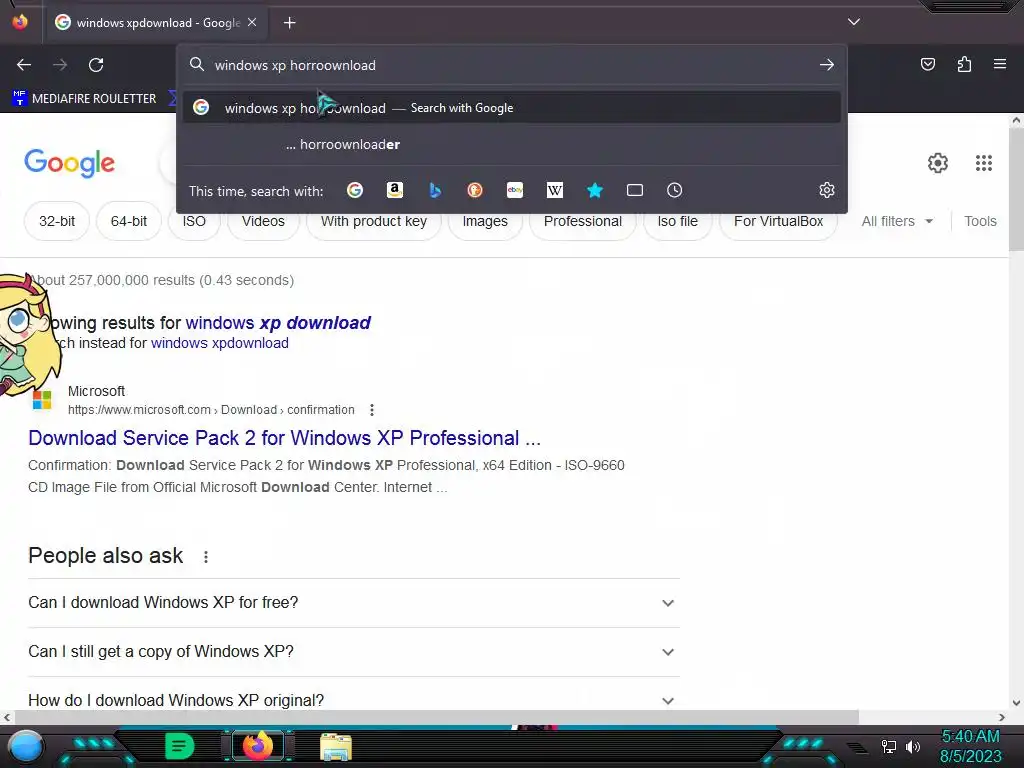Select the Search with Google suggestion

pos(512,108)
